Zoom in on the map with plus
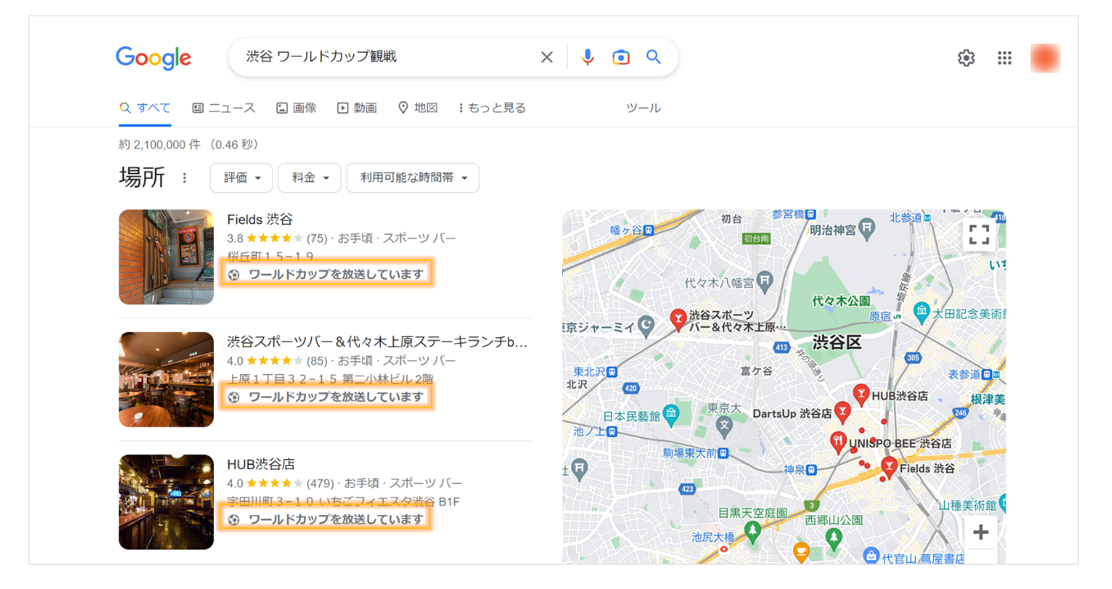Image resolution: width=1112 pixels, height=589 pixels. pyautogui.click(x=980, y=532)
